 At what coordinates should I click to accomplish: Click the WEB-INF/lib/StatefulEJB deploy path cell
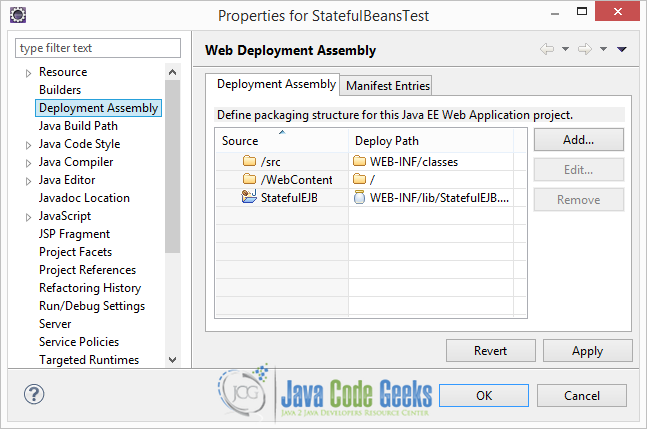[431, 198]
